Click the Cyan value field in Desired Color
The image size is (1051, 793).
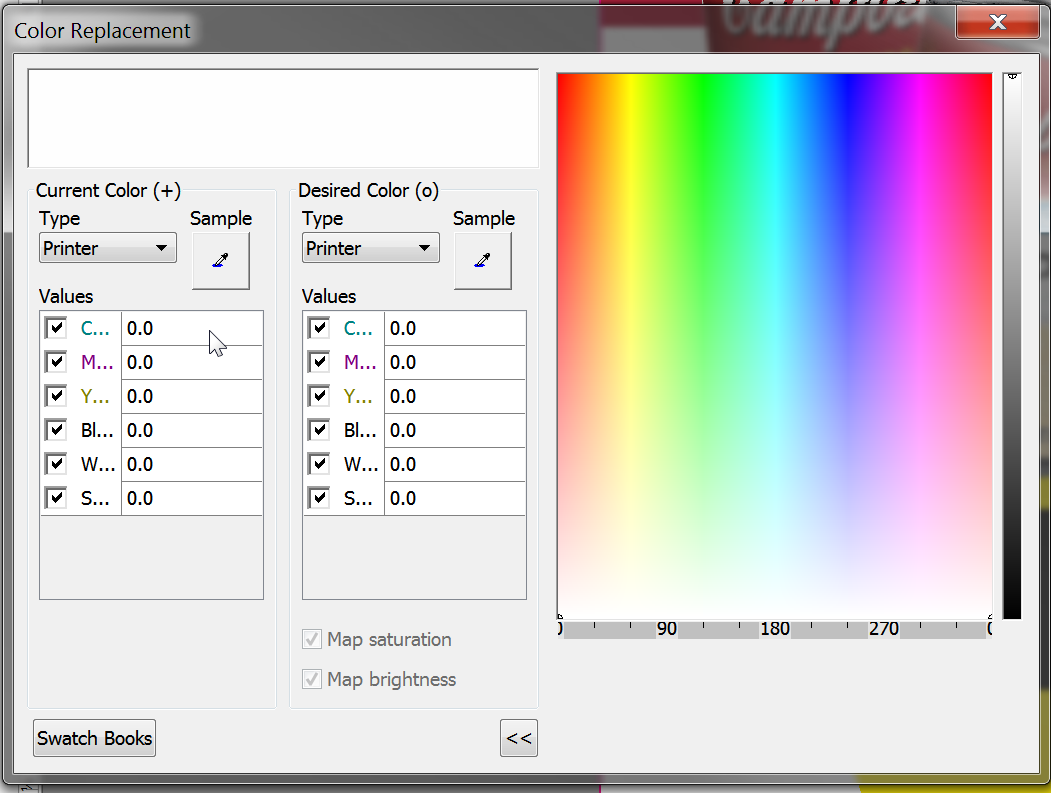(455, 328)
